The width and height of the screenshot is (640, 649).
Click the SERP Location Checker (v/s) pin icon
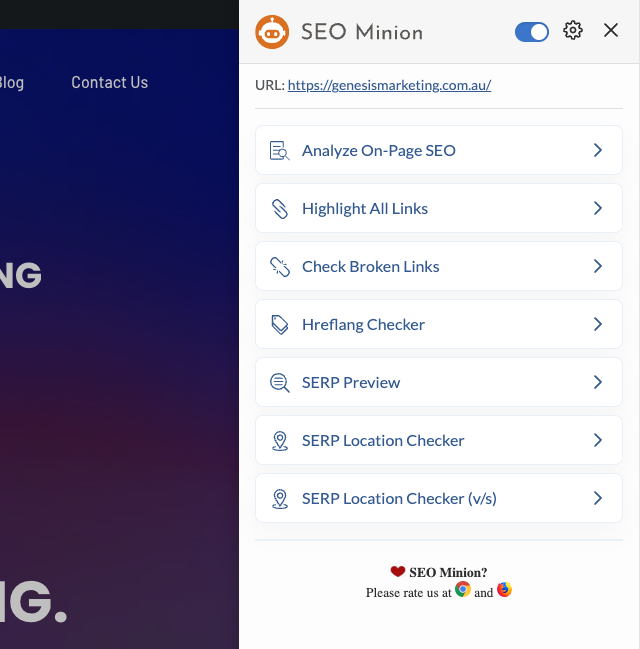(x=280, y=499)
